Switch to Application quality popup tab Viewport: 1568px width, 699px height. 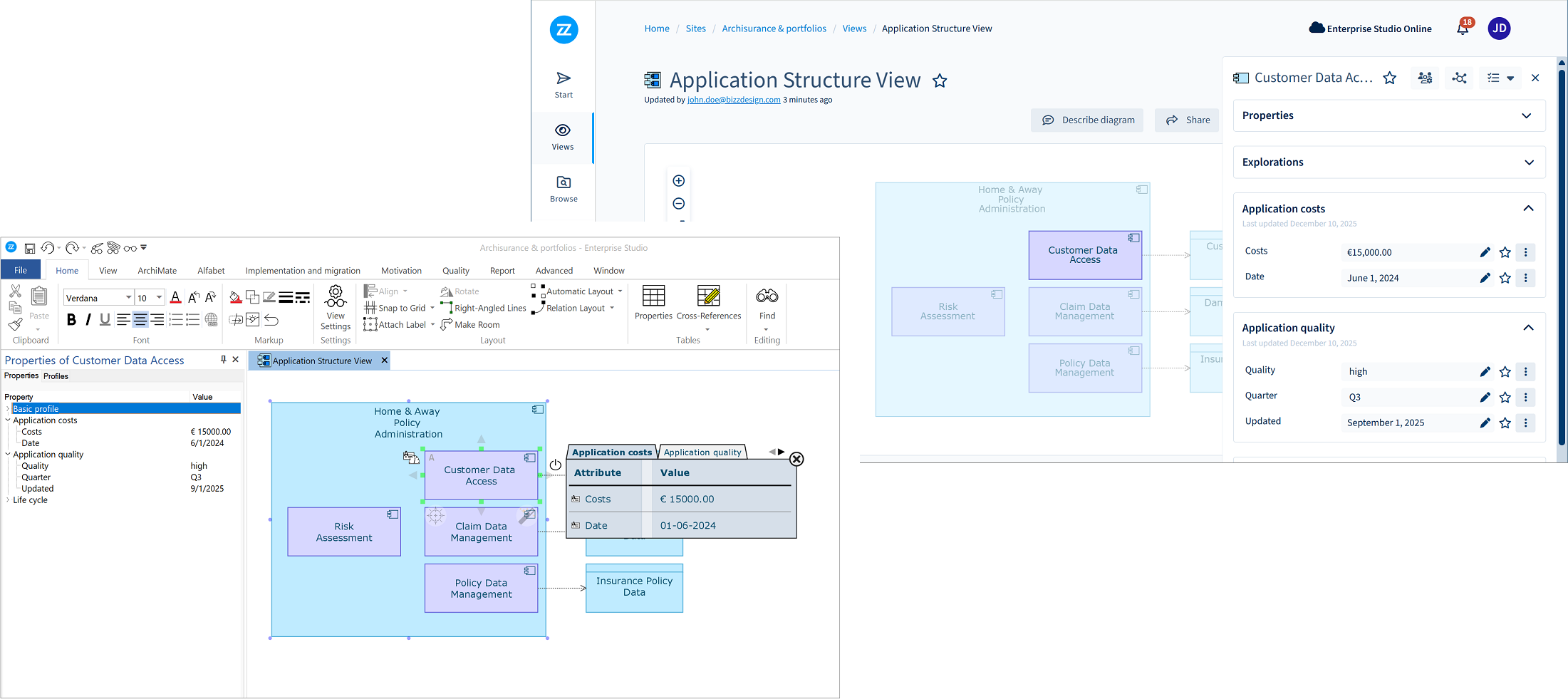pos(702,452)
